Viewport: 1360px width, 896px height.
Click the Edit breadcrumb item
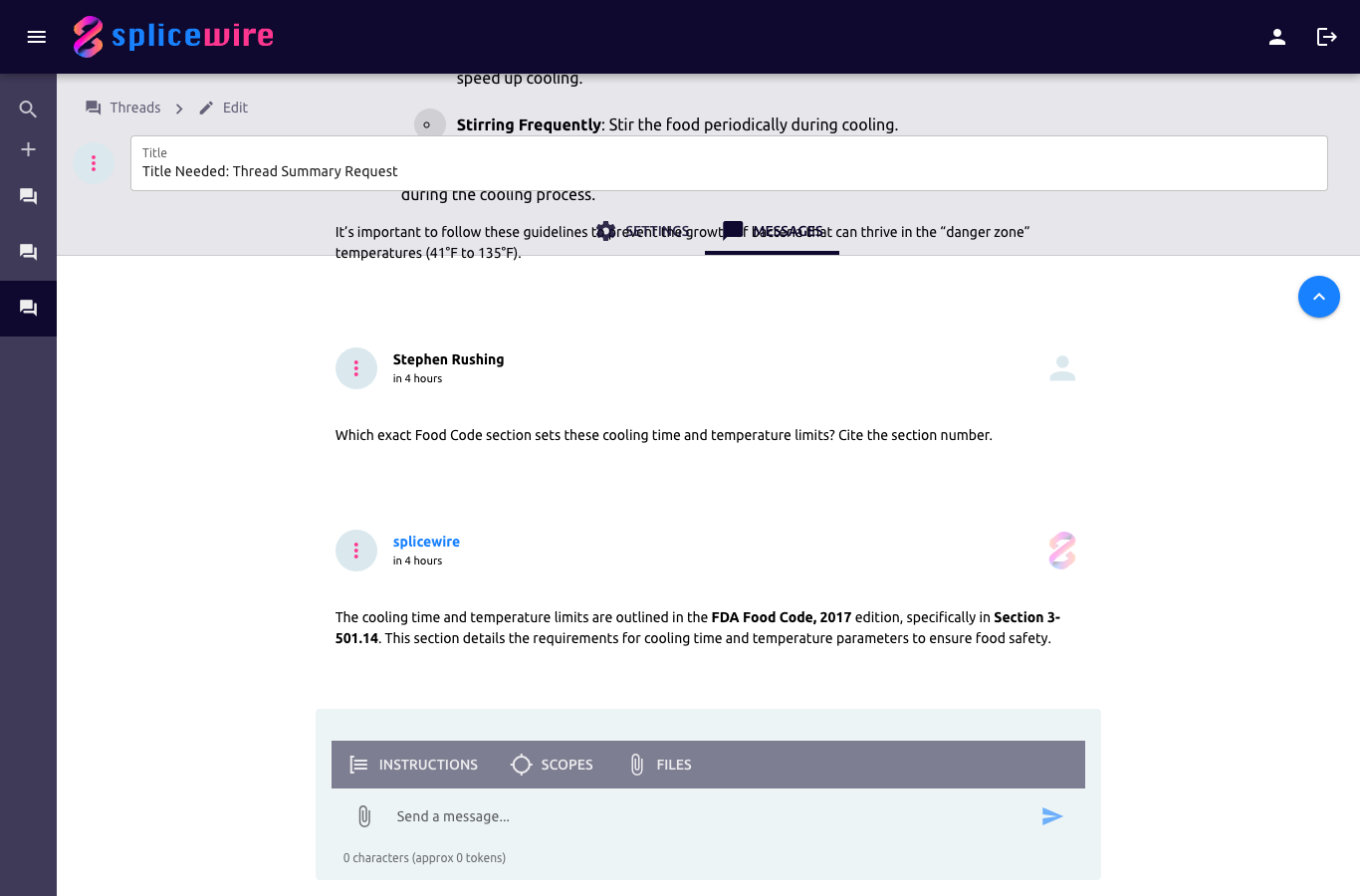[223, 108]
